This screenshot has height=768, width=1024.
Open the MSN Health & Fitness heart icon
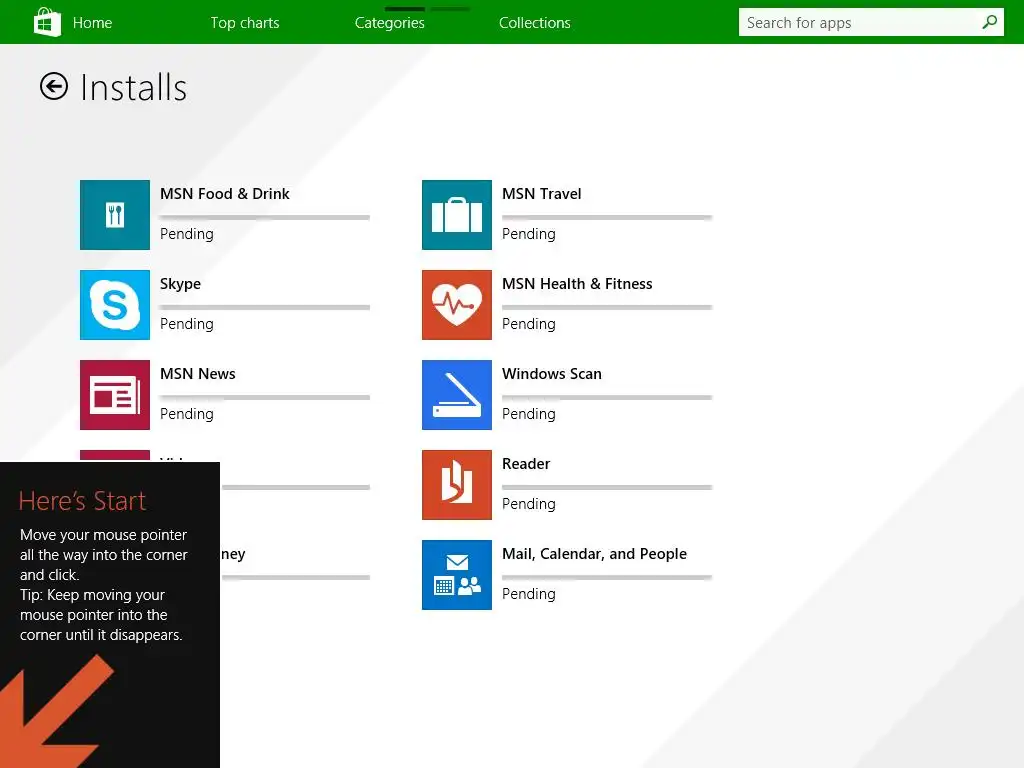[456, 305]
